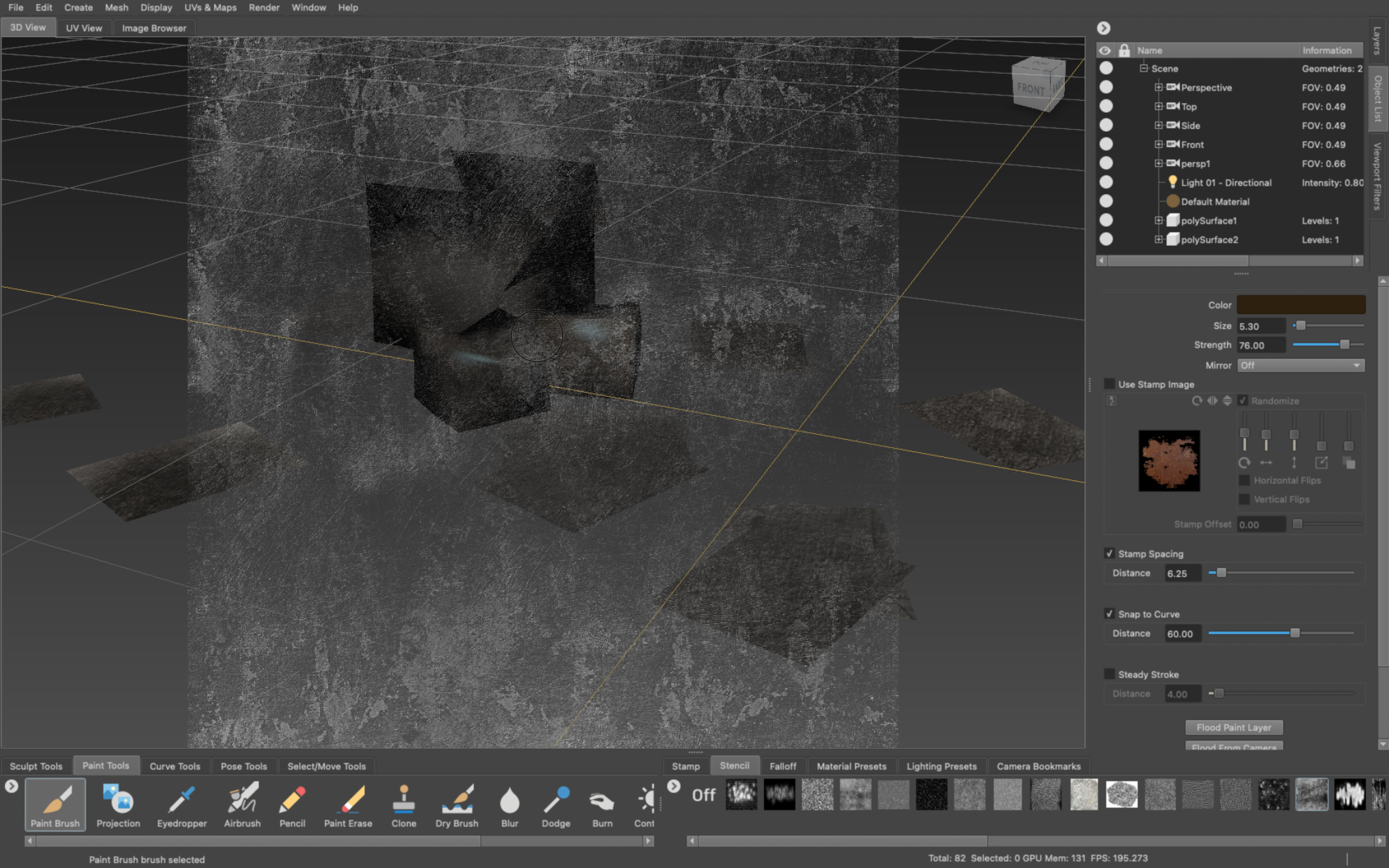Viewport: 1389px width, 868px height.
Task: Switch to the Falloff tab
Action: tap(783, 766)
